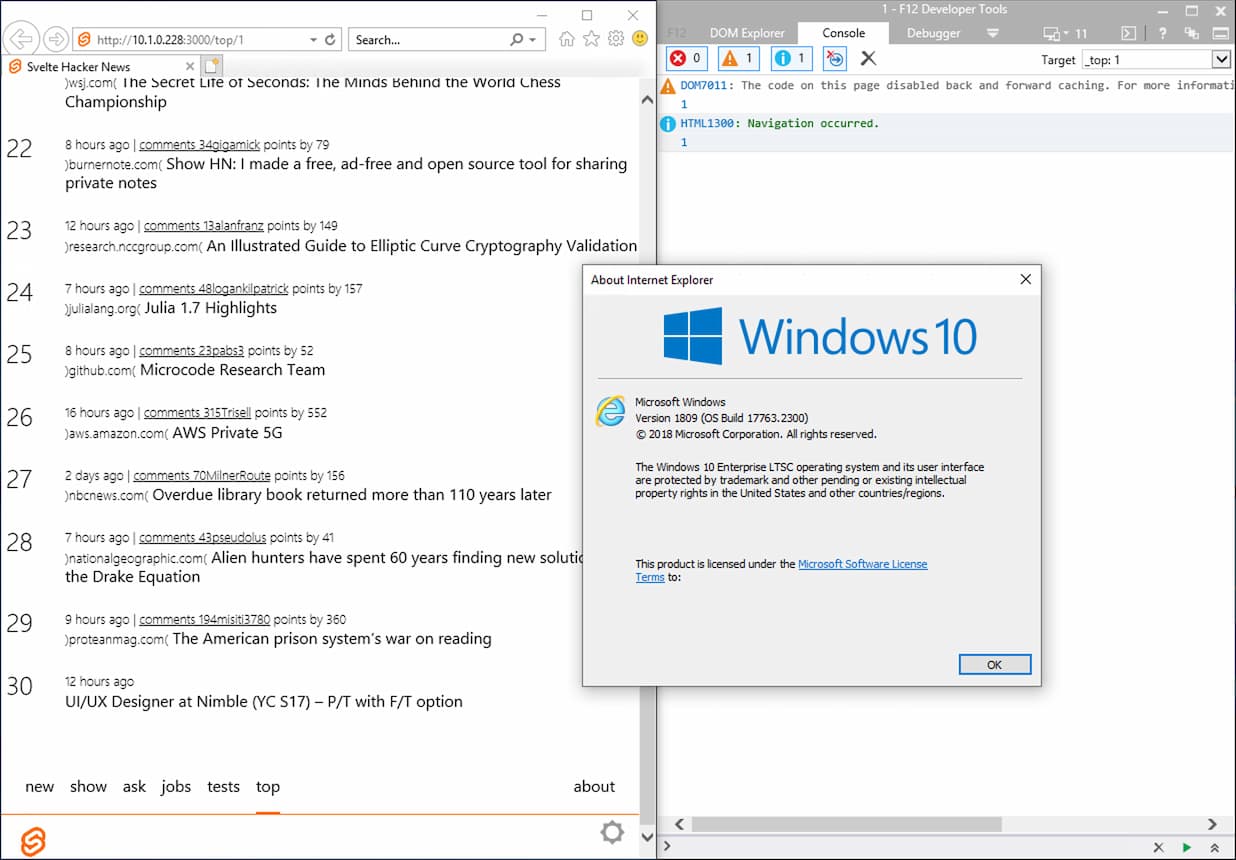This screenshot has height=860, width=1236.
Task: Open comments link for Microcode Research Team
Action: [191, 350]
